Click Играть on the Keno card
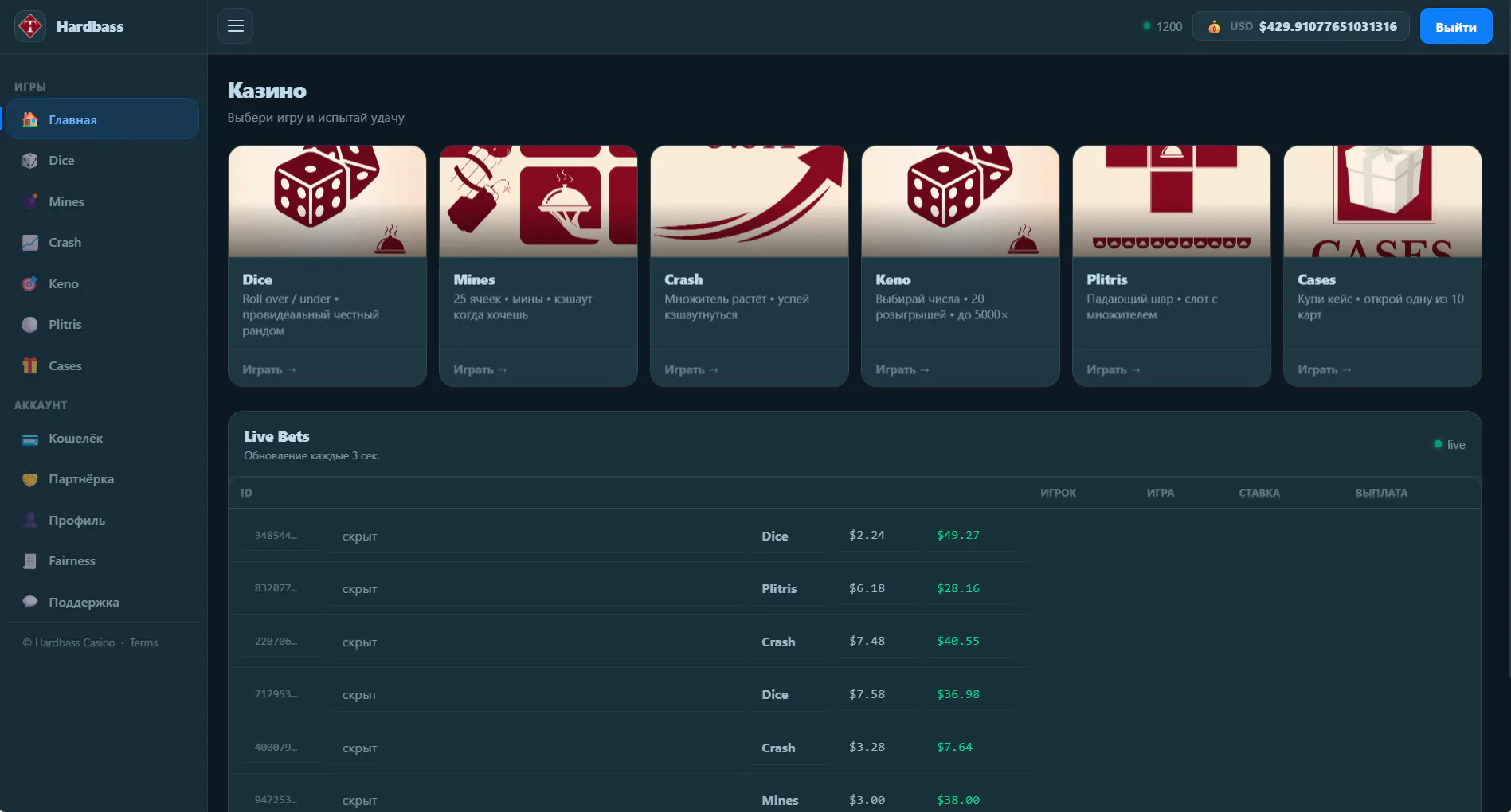This screenshot has width=1511, height=812. coord(902,369)
